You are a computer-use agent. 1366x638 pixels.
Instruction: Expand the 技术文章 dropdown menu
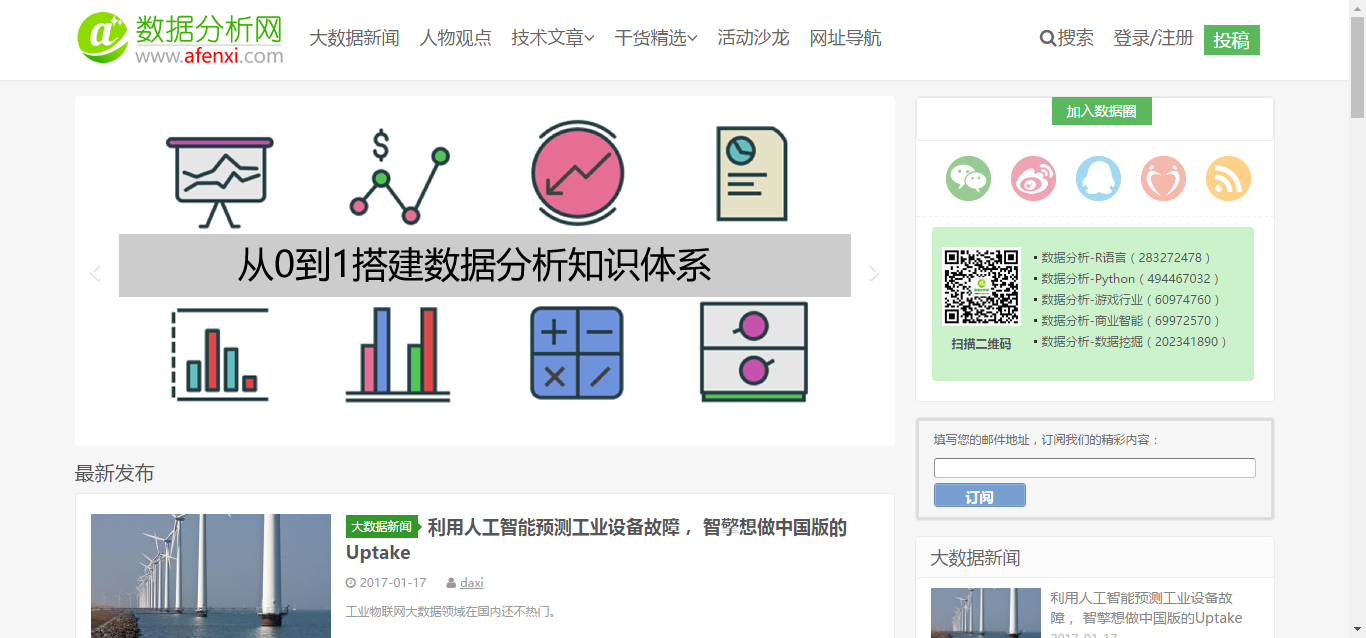(552, 38)
